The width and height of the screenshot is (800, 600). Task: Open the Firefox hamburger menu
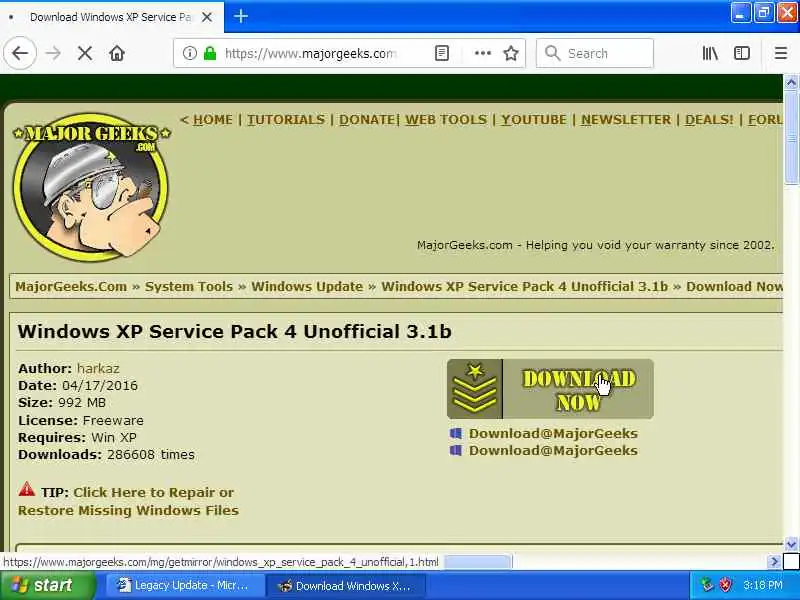coord(781,53)
